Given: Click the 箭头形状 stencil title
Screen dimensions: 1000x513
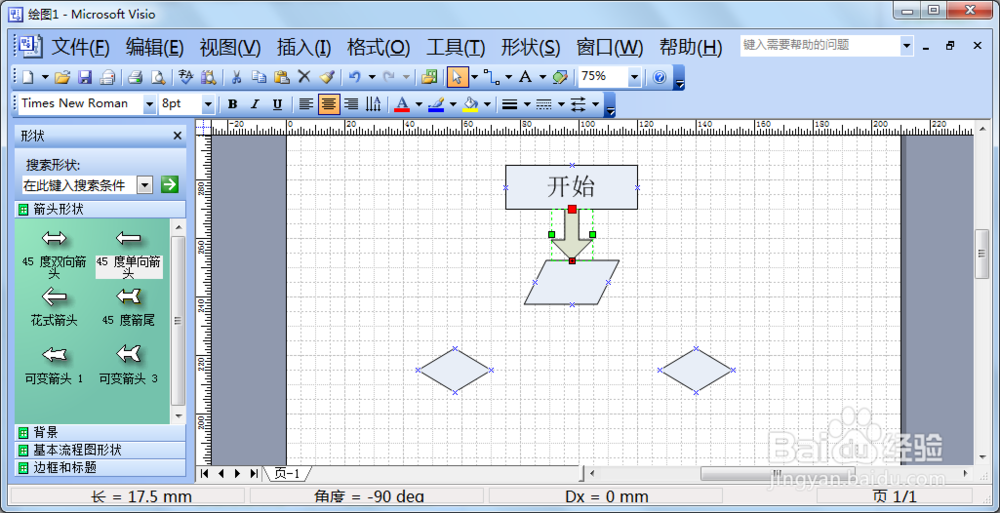Looking at the screenshot, I should coord(100,209).
